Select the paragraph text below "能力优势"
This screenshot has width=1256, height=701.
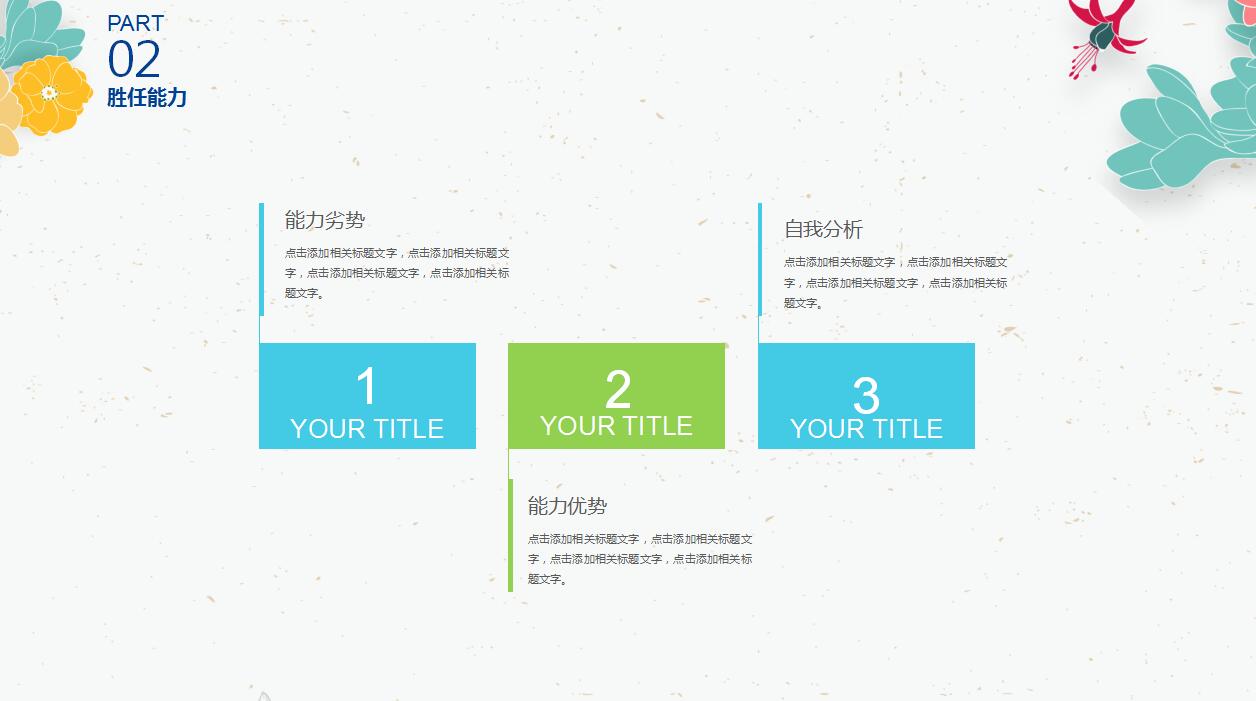click(x=640, y=559)
